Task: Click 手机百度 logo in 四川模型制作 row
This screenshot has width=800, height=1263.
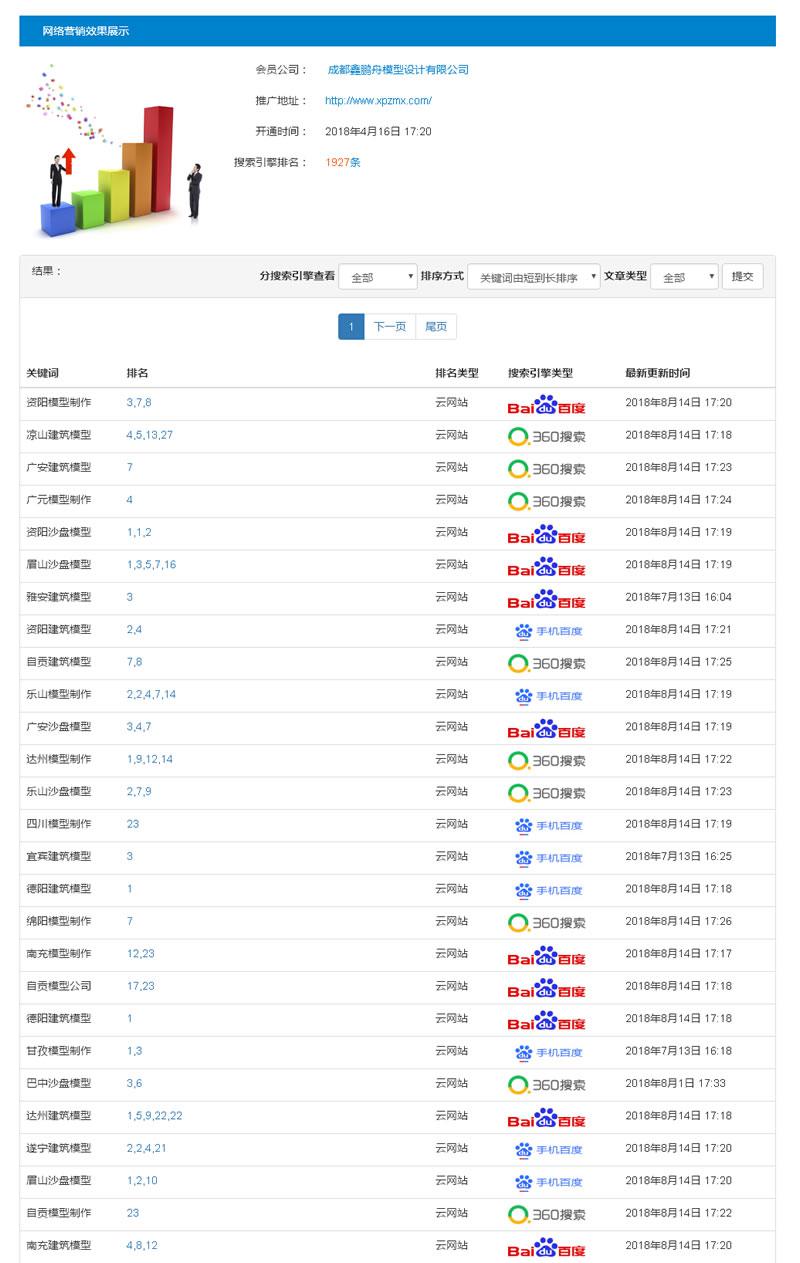Action: (x=548, y=826)
